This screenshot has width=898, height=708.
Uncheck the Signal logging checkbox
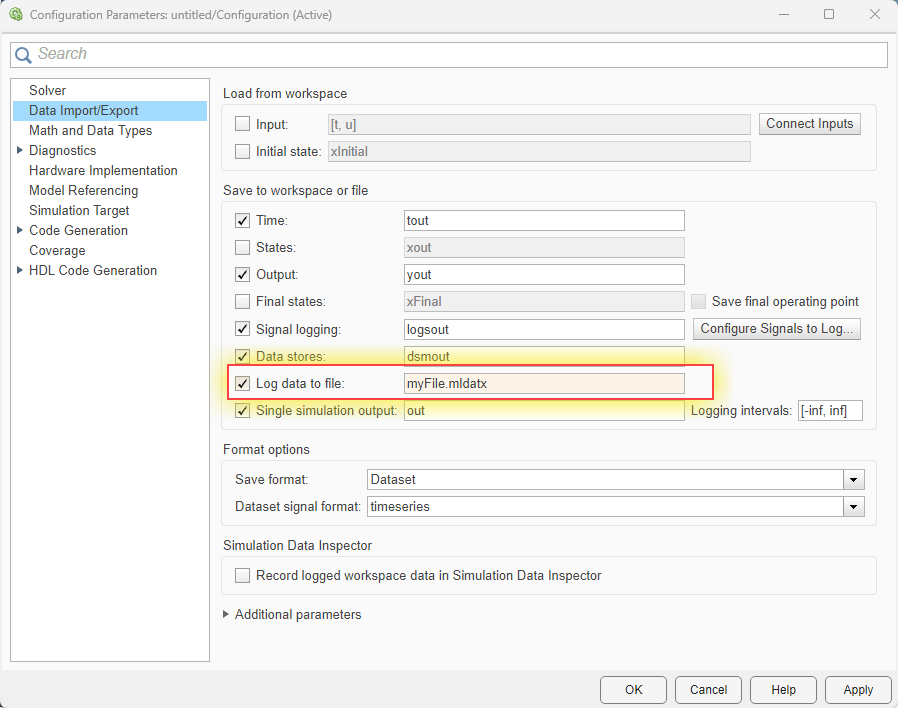click(243, 329)
